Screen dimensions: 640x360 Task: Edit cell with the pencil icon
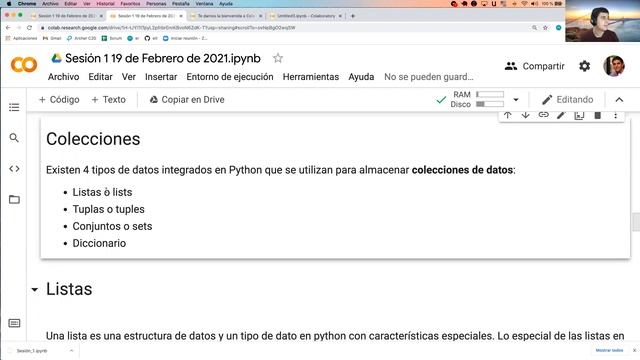[x=561, y=116]
